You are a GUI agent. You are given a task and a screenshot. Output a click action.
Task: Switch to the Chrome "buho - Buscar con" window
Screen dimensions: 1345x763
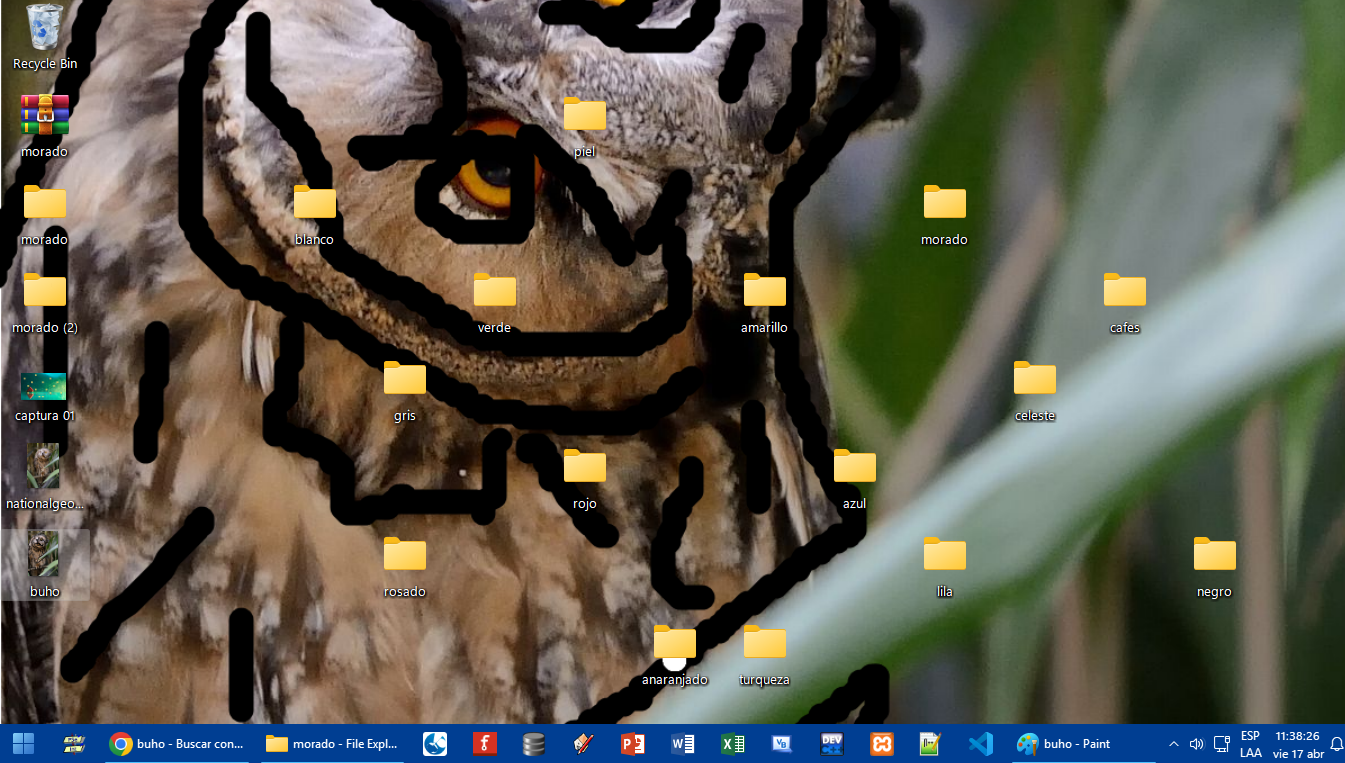(177, 744)
